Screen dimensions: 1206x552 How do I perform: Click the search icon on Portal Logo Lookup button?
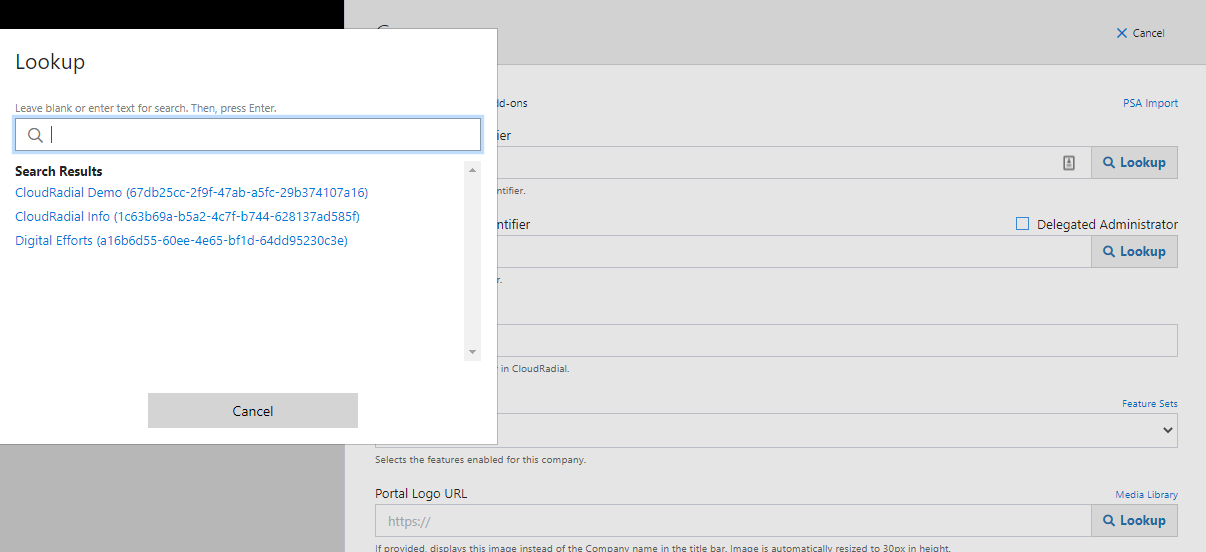click(x=1109, y=520)
